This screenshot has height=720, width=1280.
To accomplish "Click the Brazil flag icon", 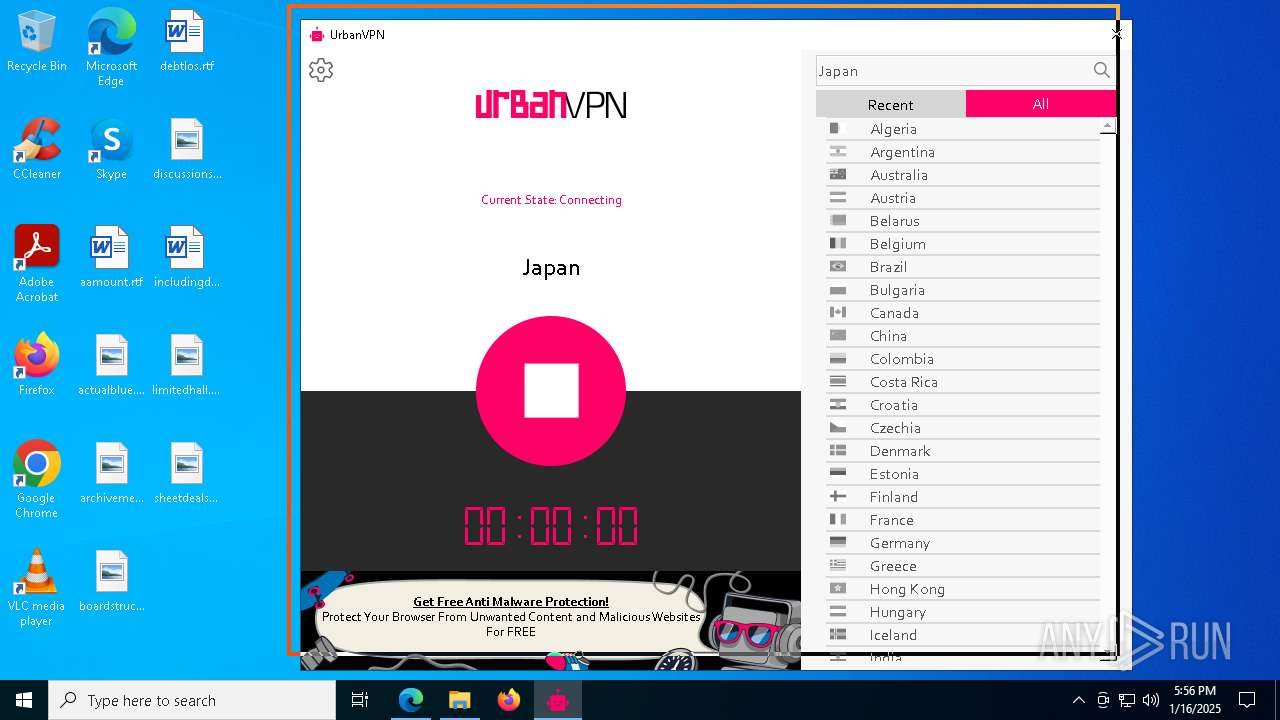I will 838,267.
